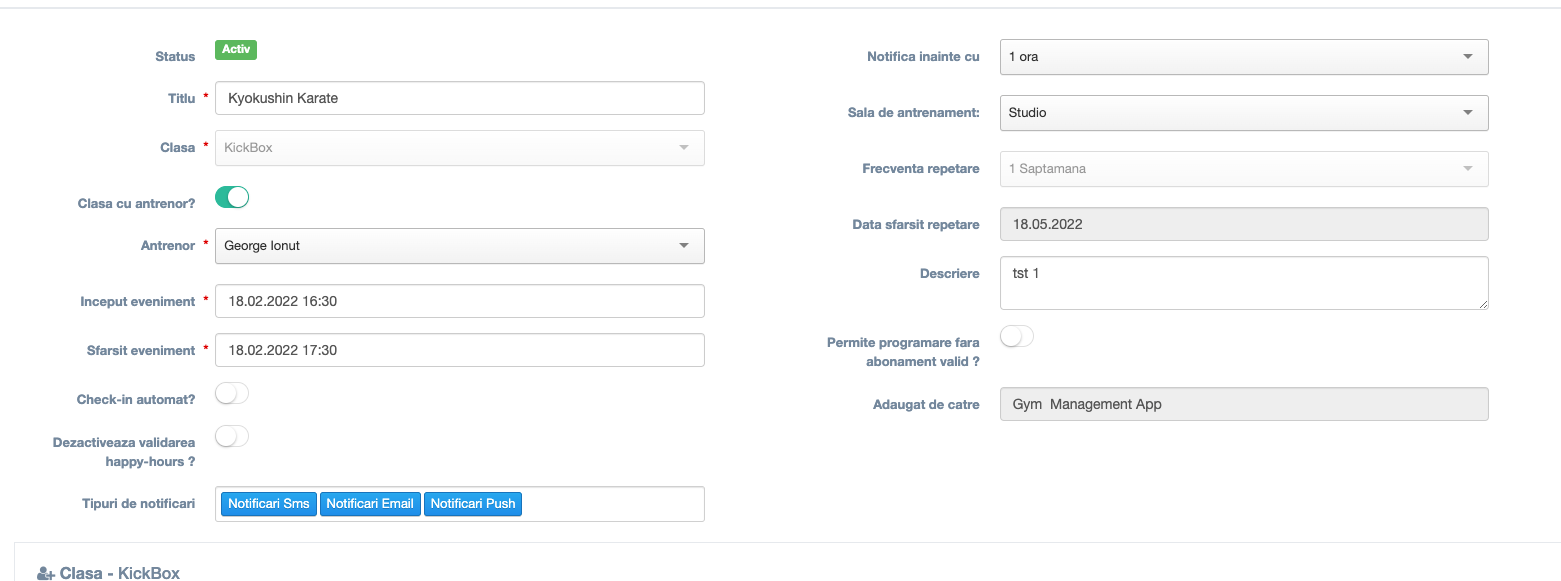Click the Clasa - KickBox section heading

pyautogui.click(x=120, y=573)
